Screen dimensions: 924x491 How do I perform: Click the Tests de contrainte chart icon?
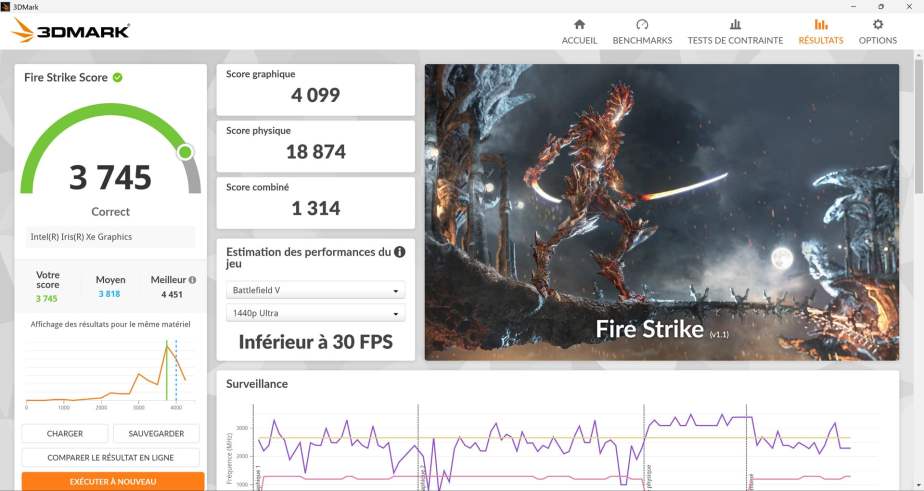pos(735,24)
